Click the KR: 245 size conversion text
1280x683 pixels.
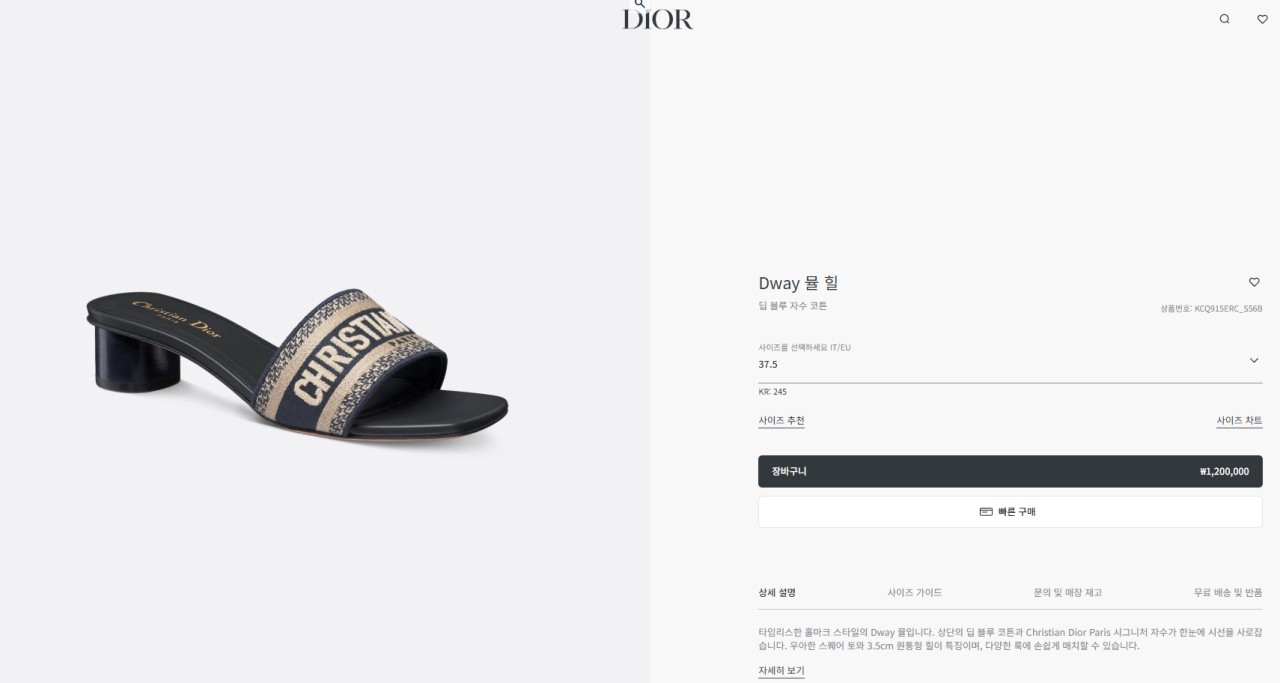tap(772, 392)
